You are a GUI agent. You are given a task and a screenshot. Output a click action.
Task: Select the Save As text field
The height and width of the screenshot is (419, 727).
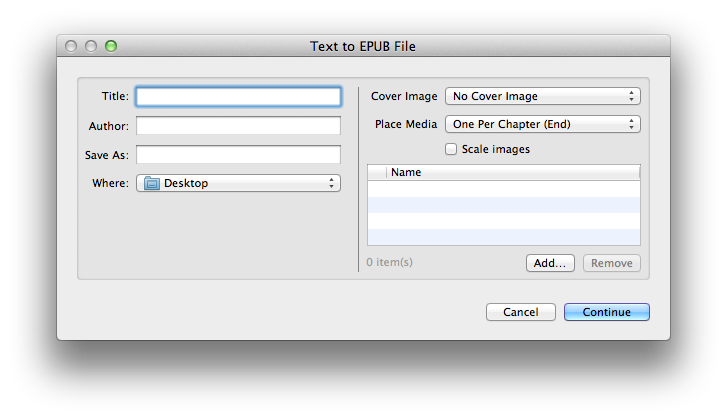coord(238,155)
